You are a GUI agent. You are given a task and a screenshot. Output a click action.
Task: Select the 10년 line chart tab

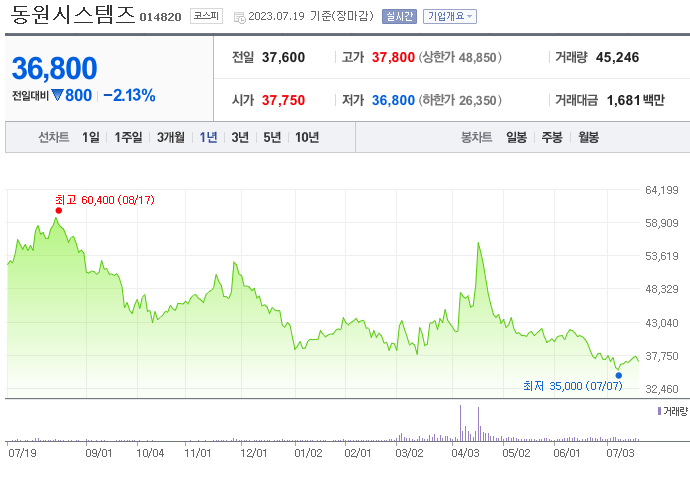307,137
